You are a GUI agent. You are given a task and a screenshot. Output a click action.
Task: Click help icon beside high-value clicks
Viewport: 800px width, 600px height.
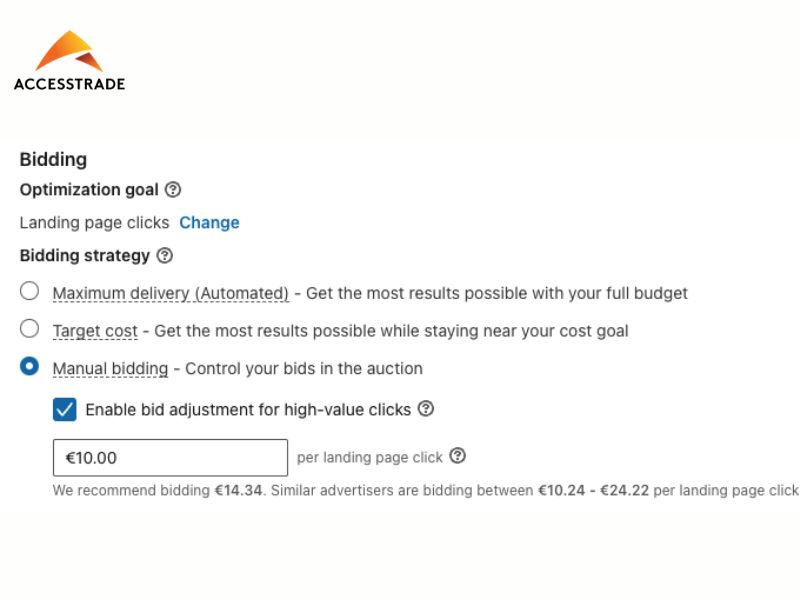[426, 408]
